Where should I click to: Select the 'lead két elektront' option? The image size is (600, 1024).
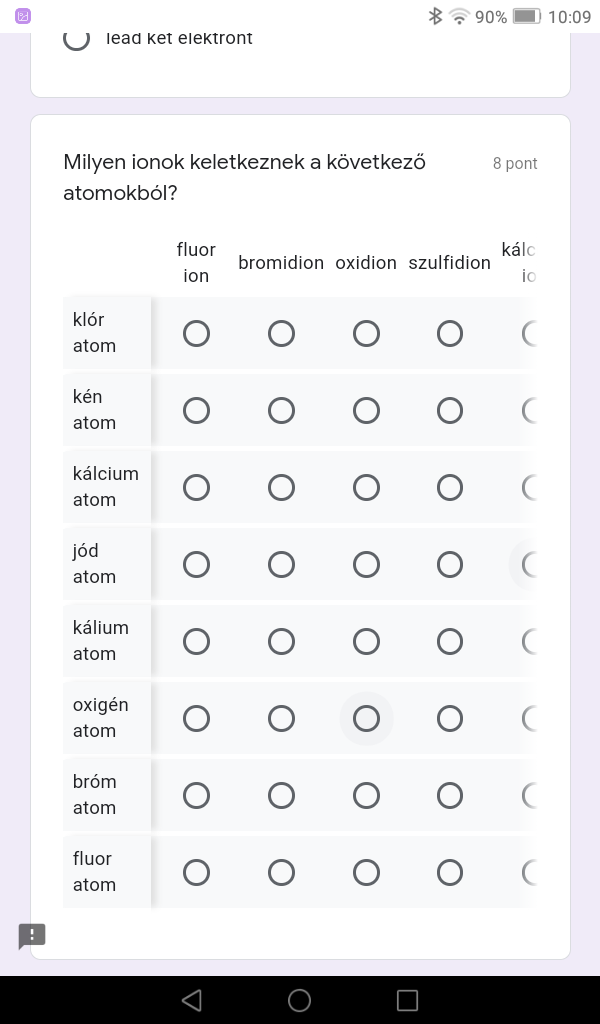[76, 39]
